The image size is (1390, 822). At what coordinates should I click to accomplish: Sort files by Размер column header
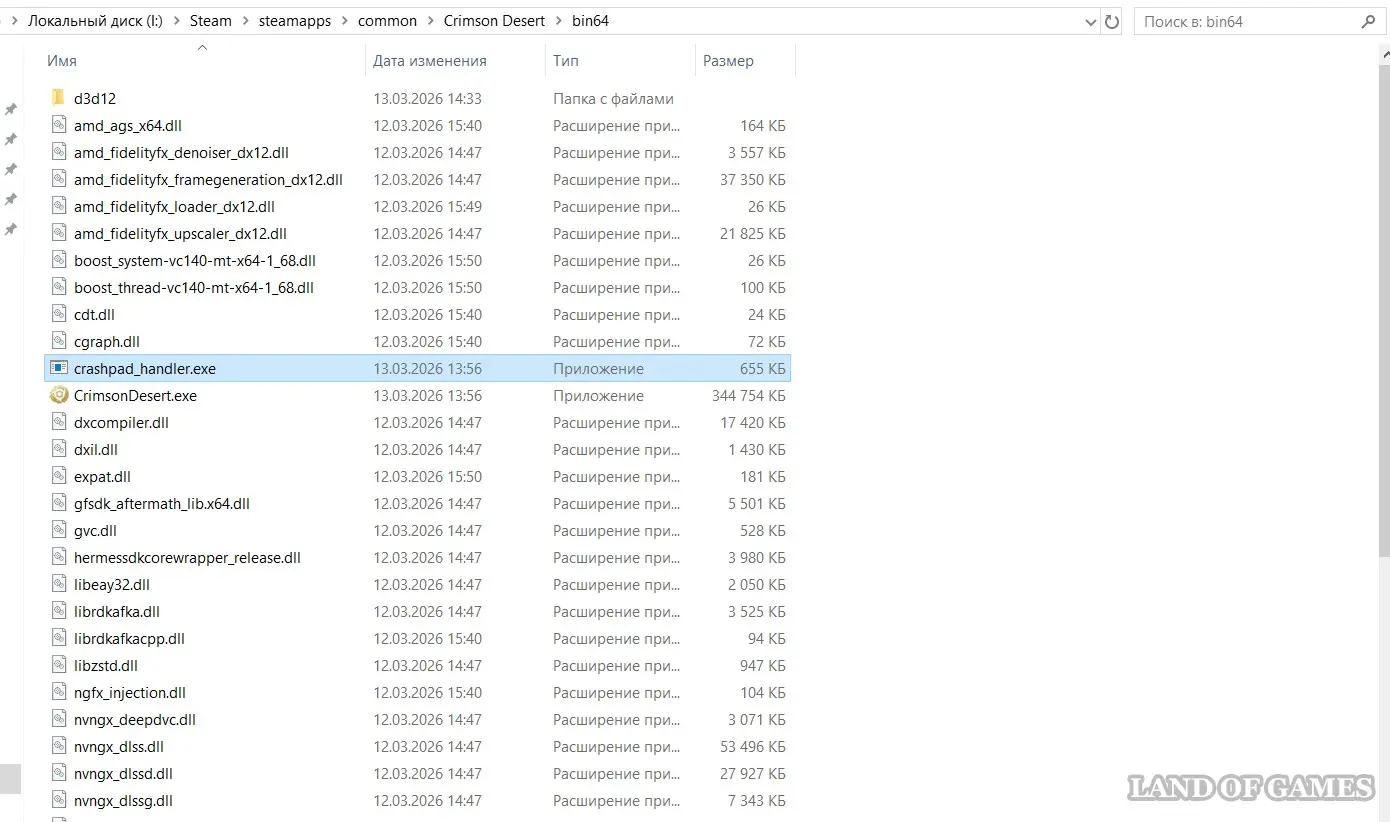(x=728, y=61)
